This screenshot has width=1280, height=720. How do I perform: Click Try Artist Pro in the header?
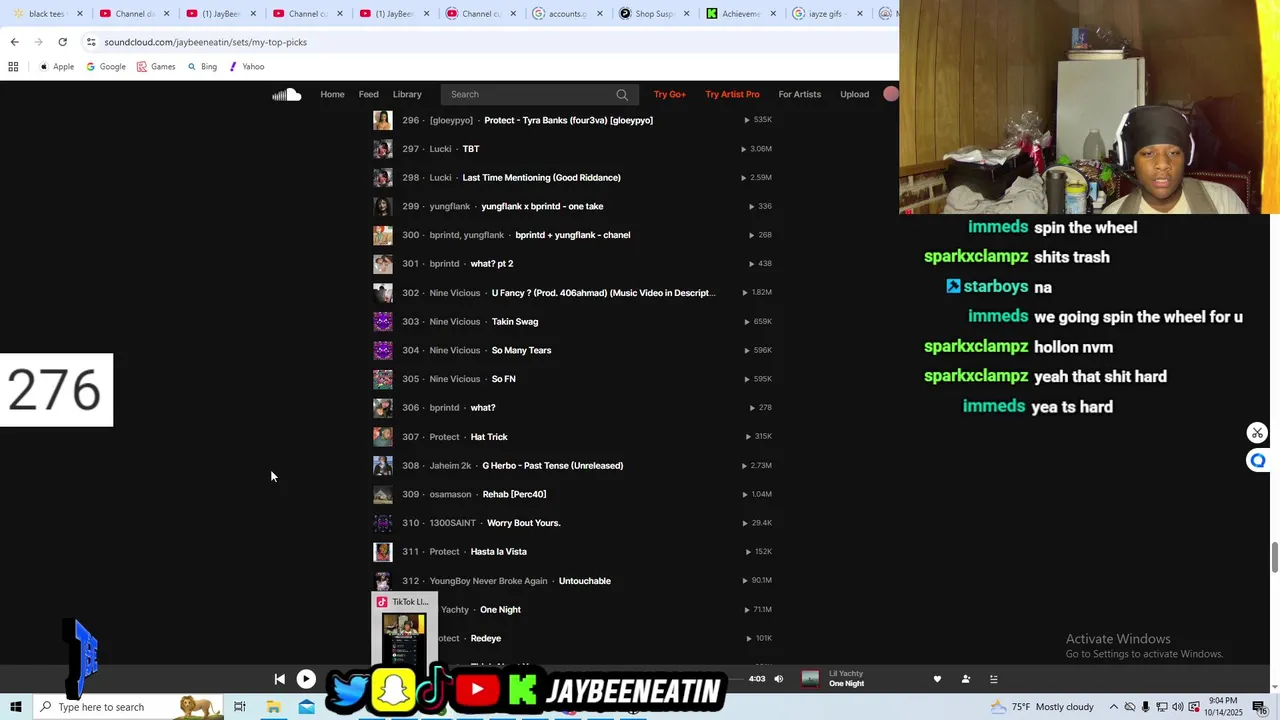pyautogui.click(x=732, y=94)
